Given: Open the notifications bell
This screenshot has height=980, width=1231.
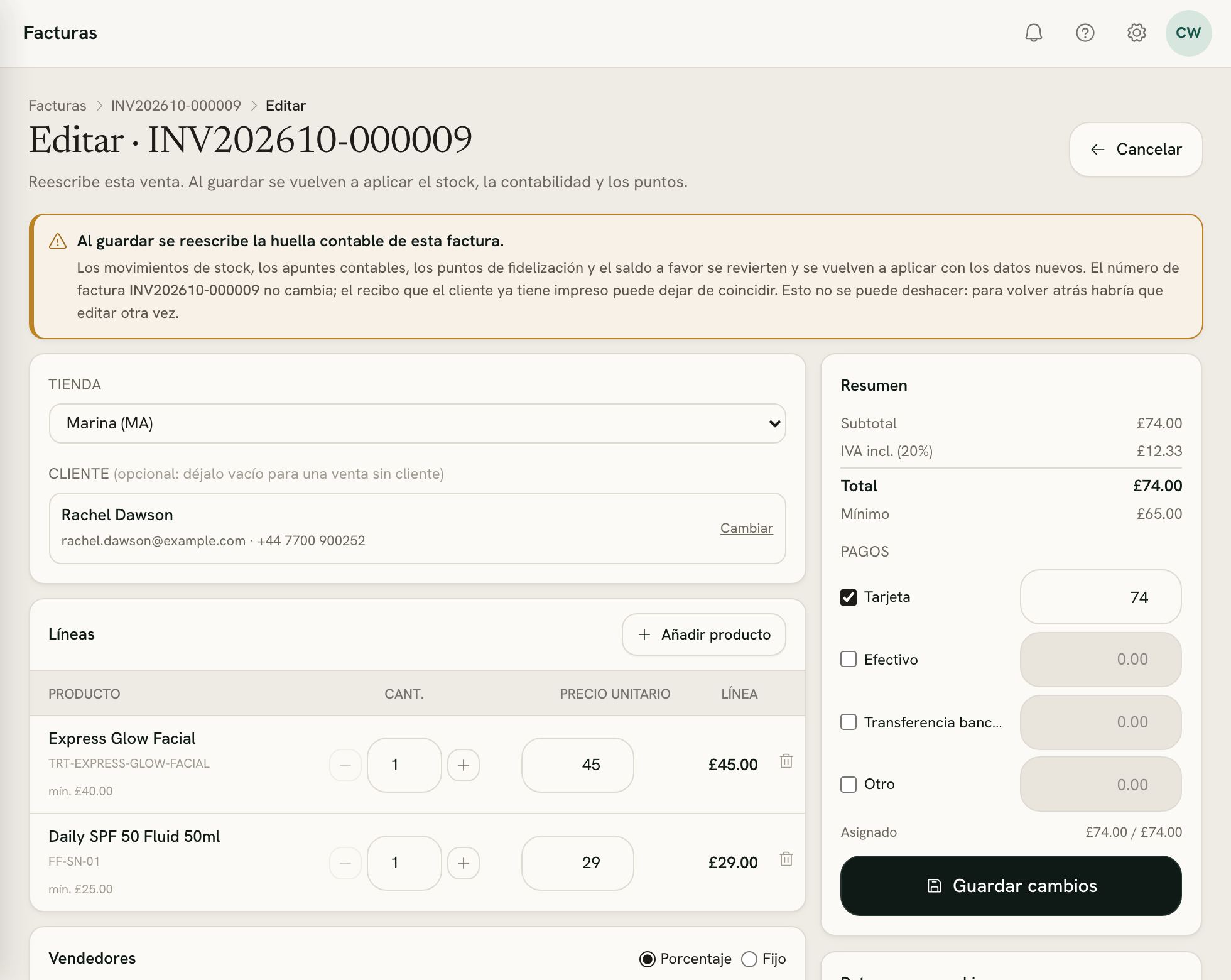Looking at the screenshot, I should [1033, 33].
